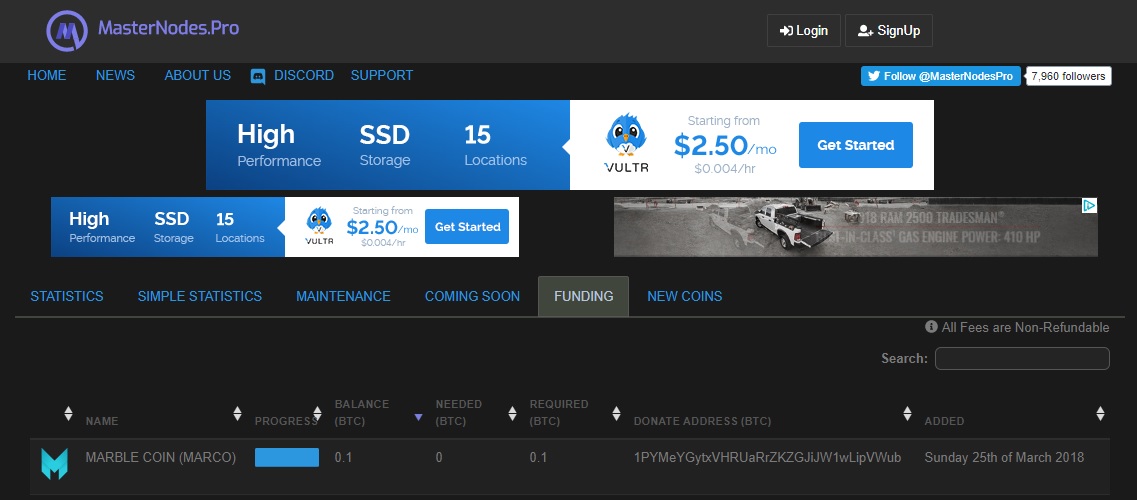Click the Twitter Follow @MasterNodesPro button
The width and height of the screenshot is (1137, 500).
940,76
